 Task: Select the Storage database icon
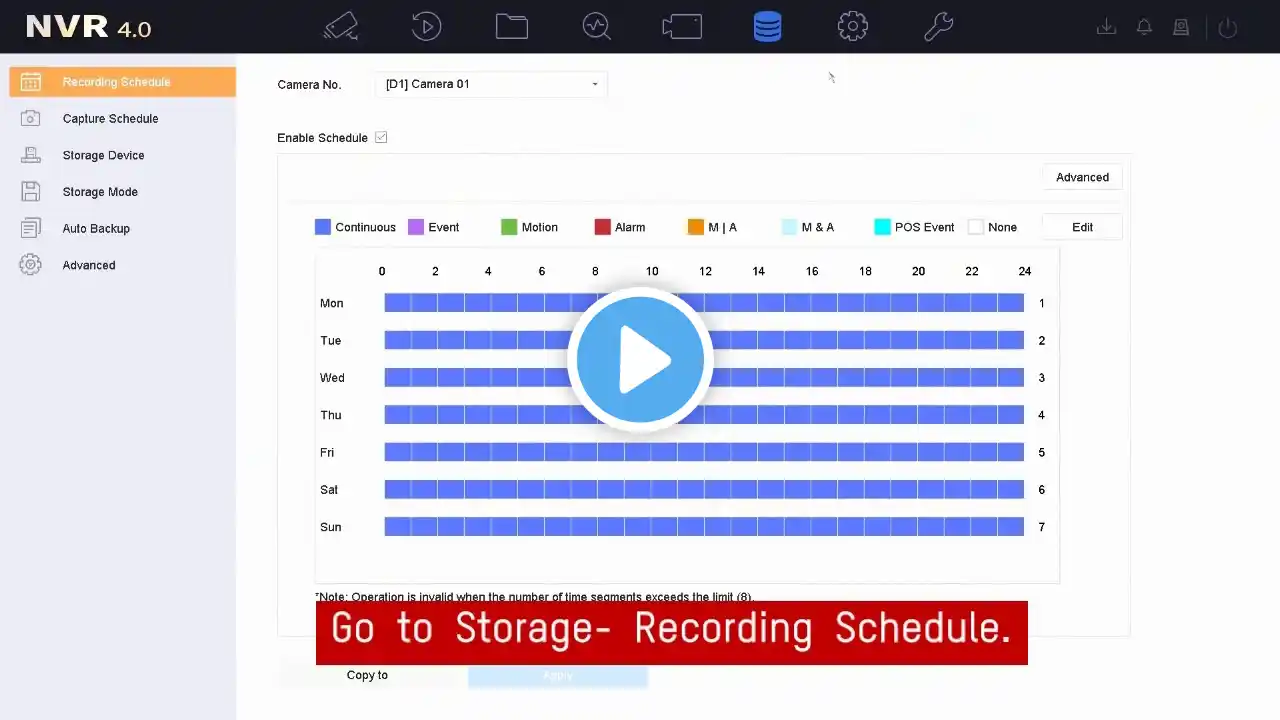tap(767, 26)
